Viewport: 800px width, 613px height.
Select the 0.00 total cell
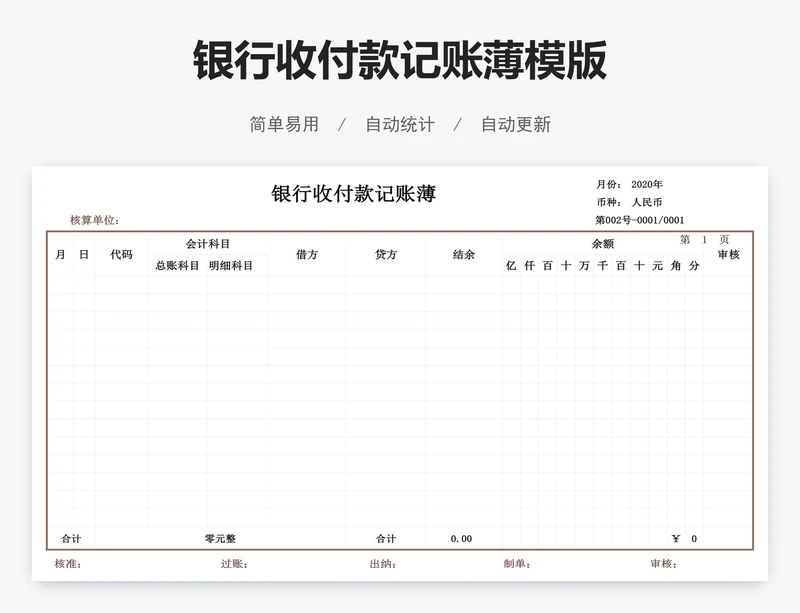coord(461,538)
